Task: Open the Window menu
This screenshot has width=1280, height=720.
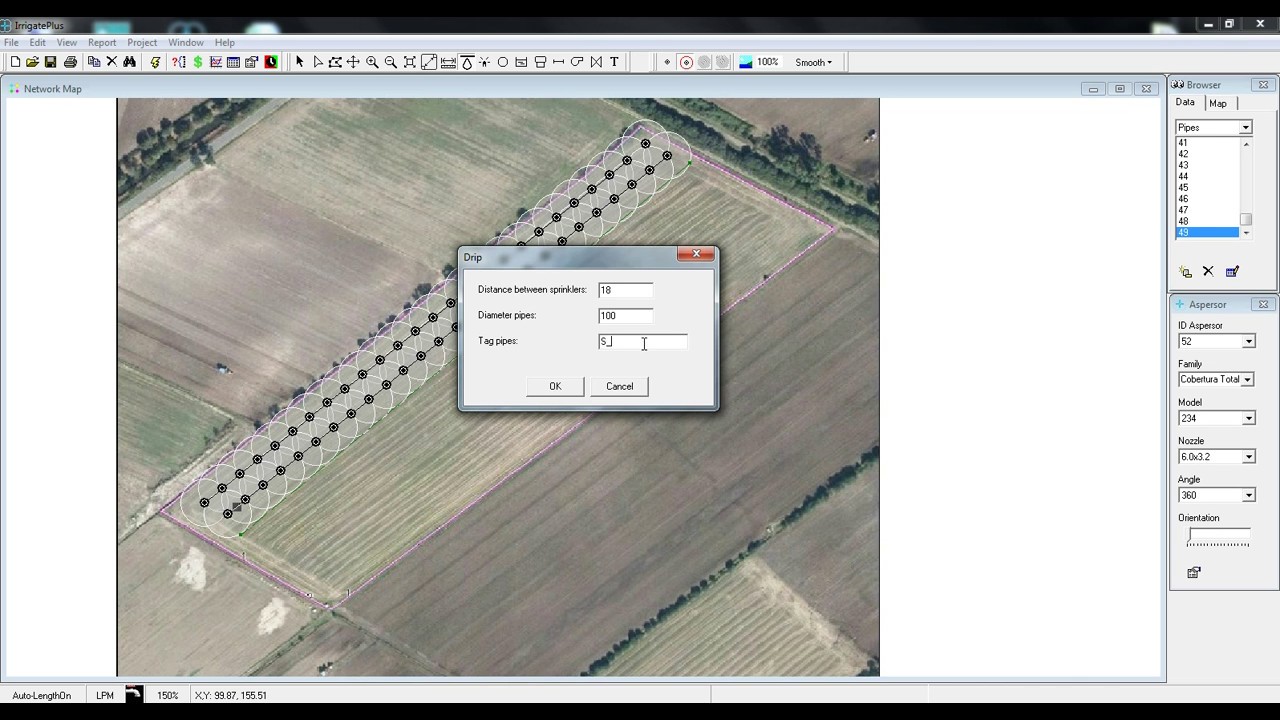Action: pos(186,43)
